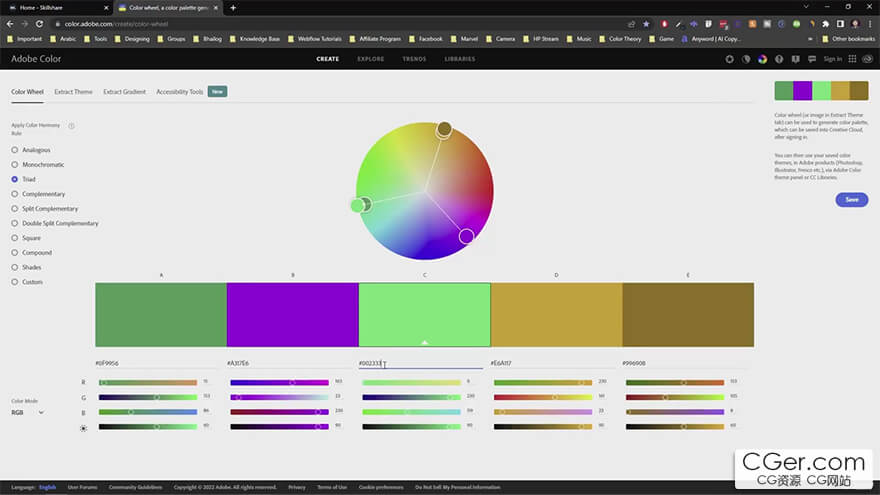Select the dark green swatch A
Screen dimensions: 880x495
pyautogui.click(x=161, y=314)
